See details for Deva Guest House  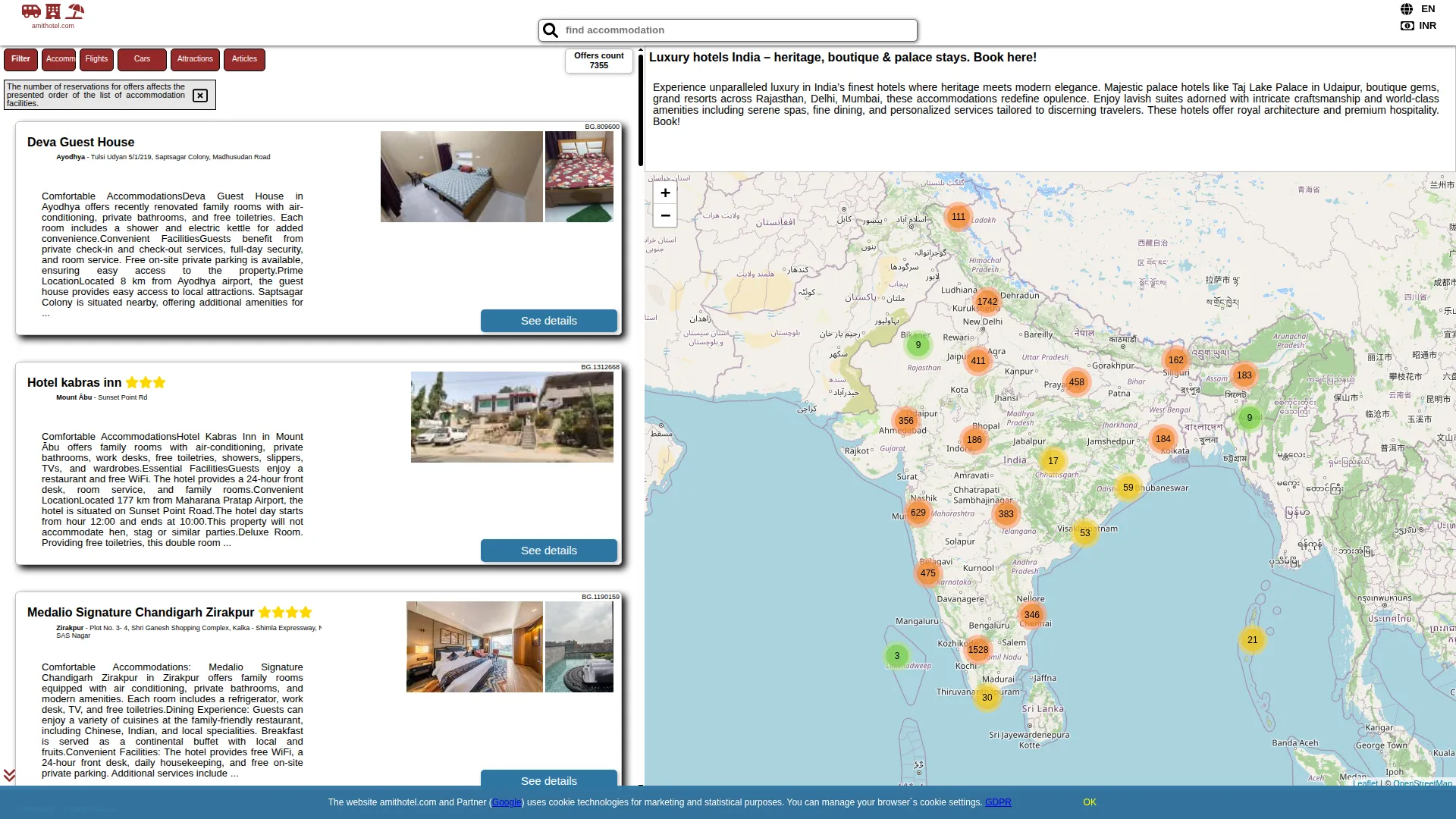[x=549, y=321]
